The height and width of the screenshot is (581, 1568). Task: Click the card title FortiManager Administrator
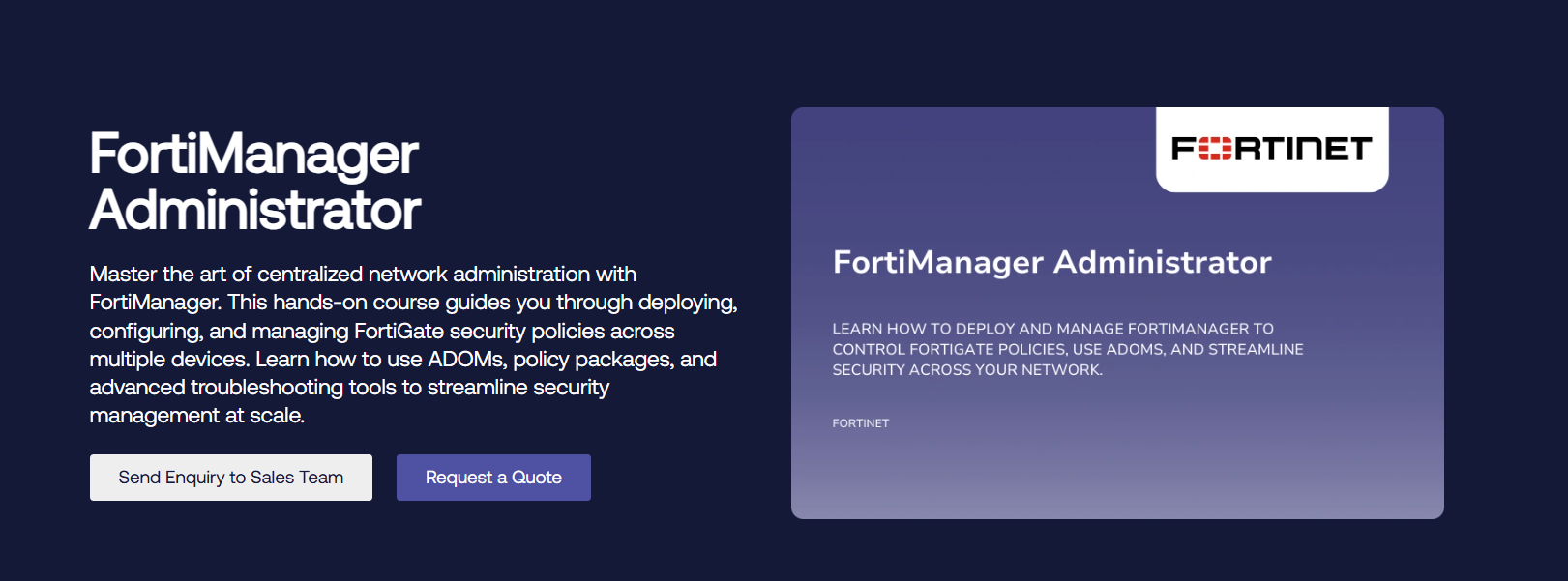(x=1052, y=262)
